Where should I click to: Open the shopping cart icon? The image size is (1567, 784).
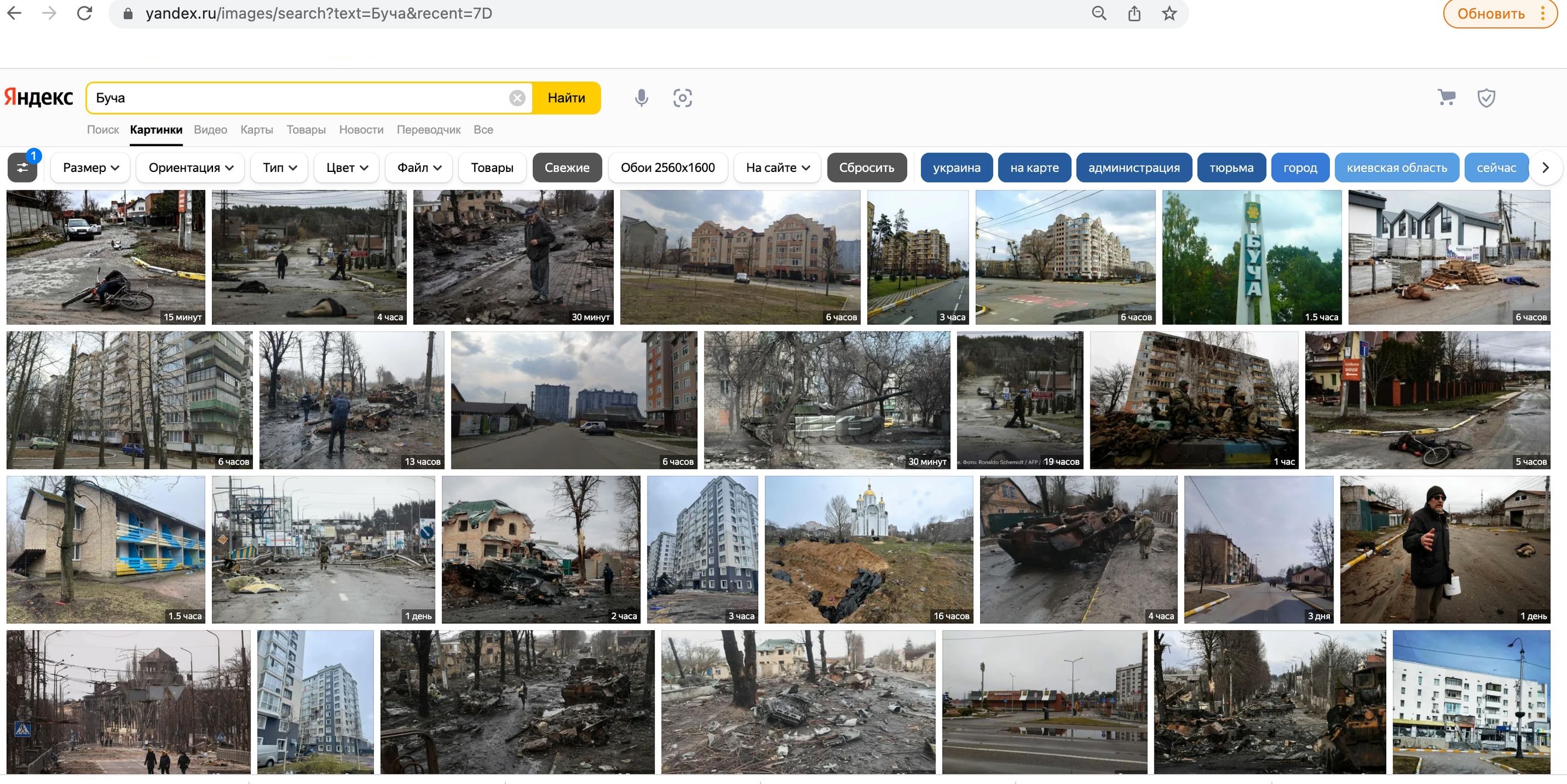[x=1447, y=97]
